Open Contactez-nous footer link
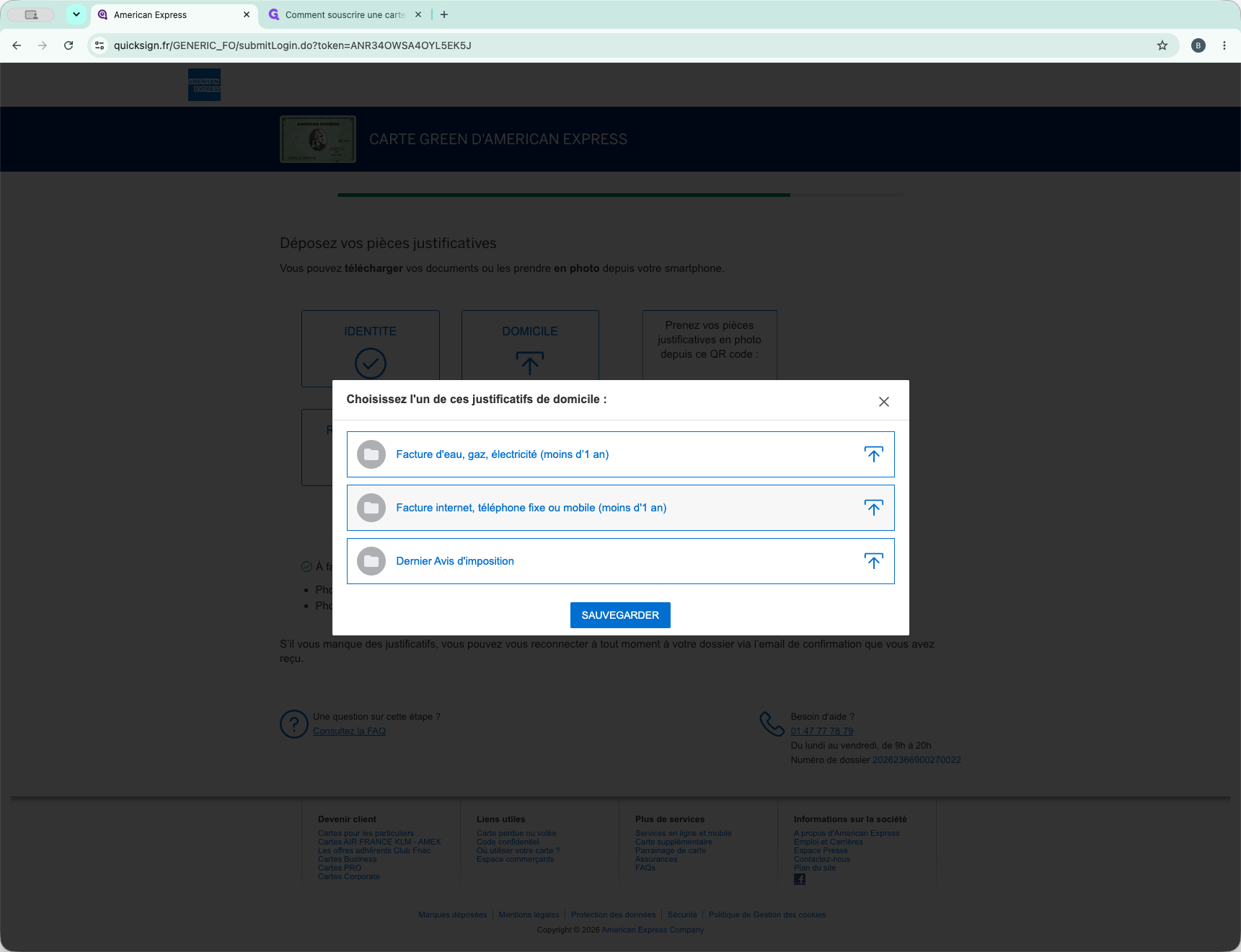The height and width of the screenshot is (952, 1241). click(x=822, y=859)
